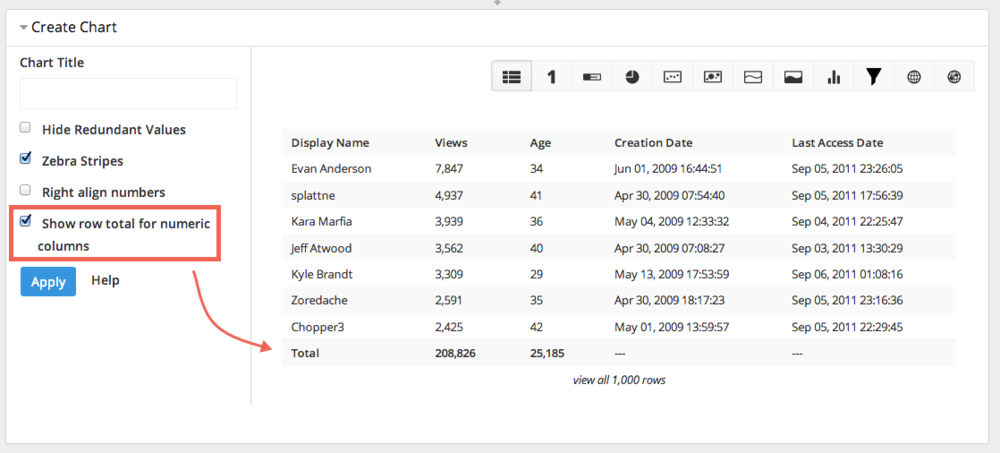Select the pie chart type icon
The height and width of the screenshot is (453, 1000).
tap(632, 77)
